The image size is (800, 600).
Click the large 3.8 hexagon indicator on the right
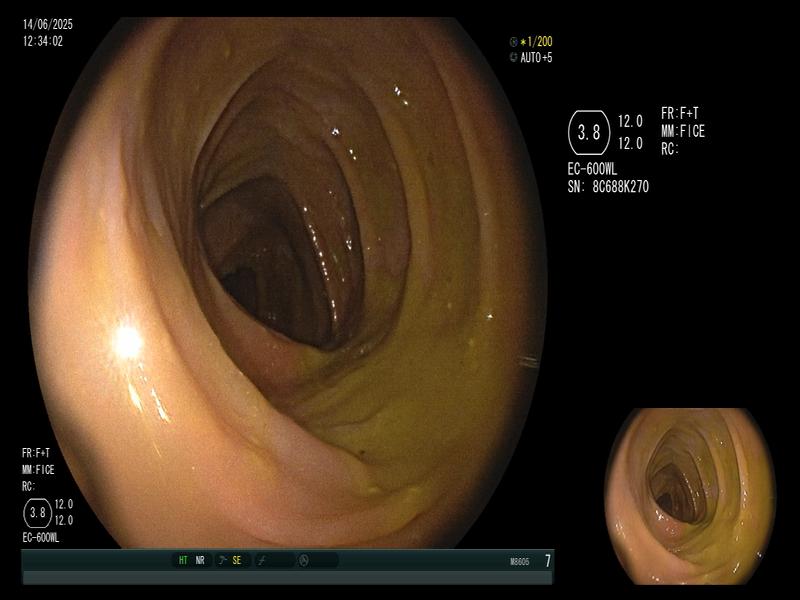click(589, 133)
